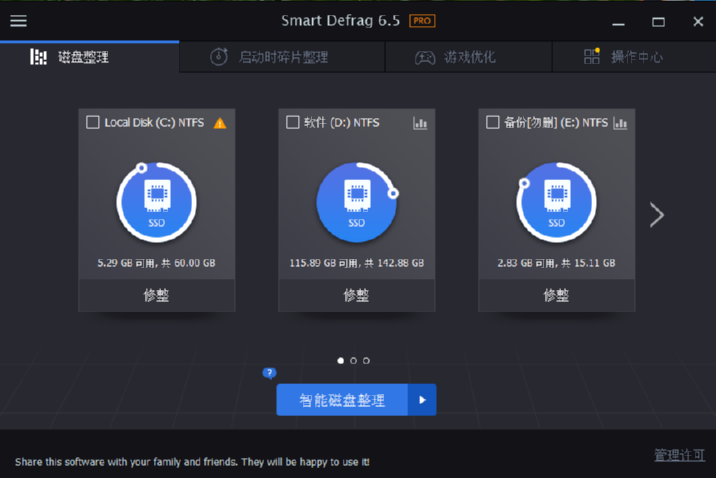
Task: Click the warning triangle on Local Disk C
Action: (220, 123)
